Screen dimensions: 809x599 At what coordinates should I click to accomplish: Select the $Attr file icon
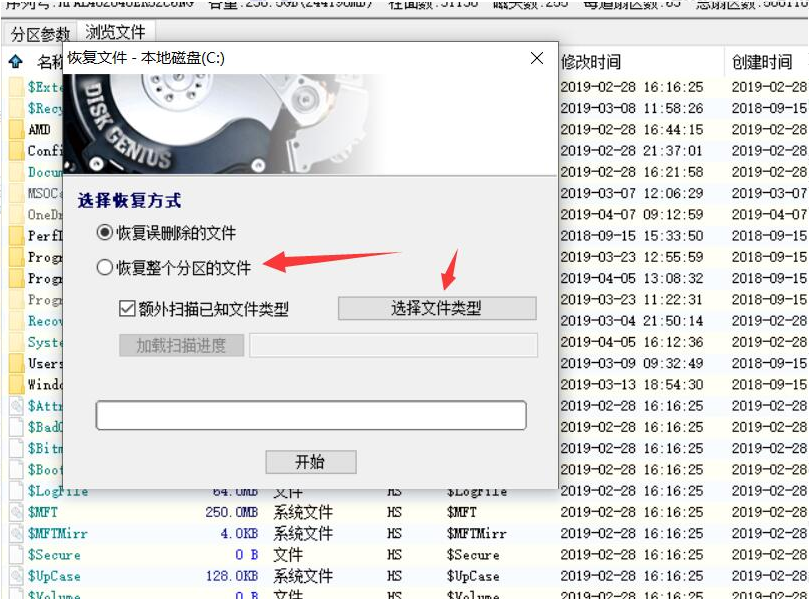coord(17,406)
